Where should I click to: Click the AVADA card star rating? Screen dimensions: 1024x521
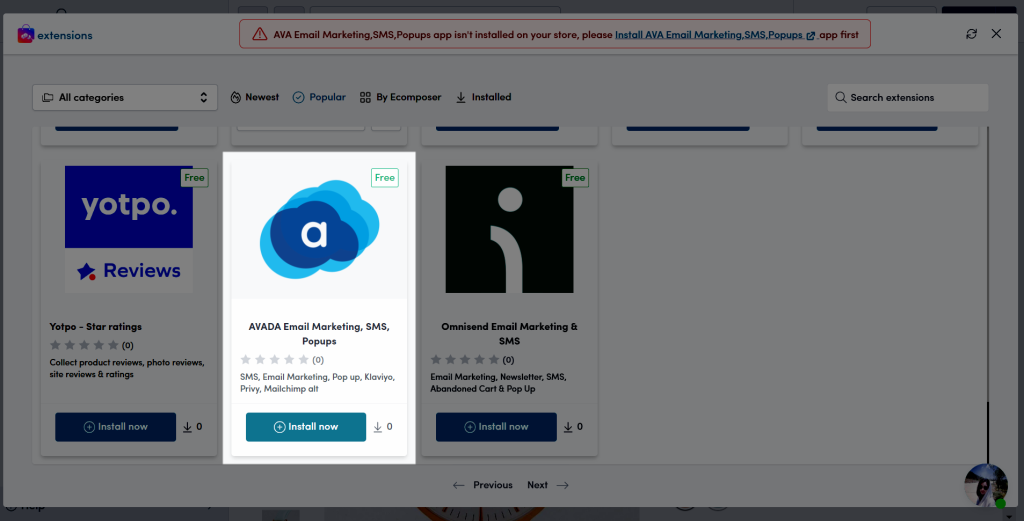pos(275,360)
